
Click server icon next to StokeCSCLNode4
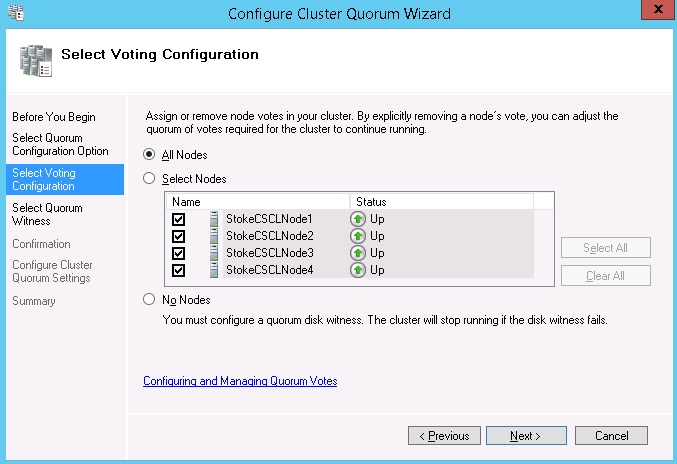[x=214, y=270]
